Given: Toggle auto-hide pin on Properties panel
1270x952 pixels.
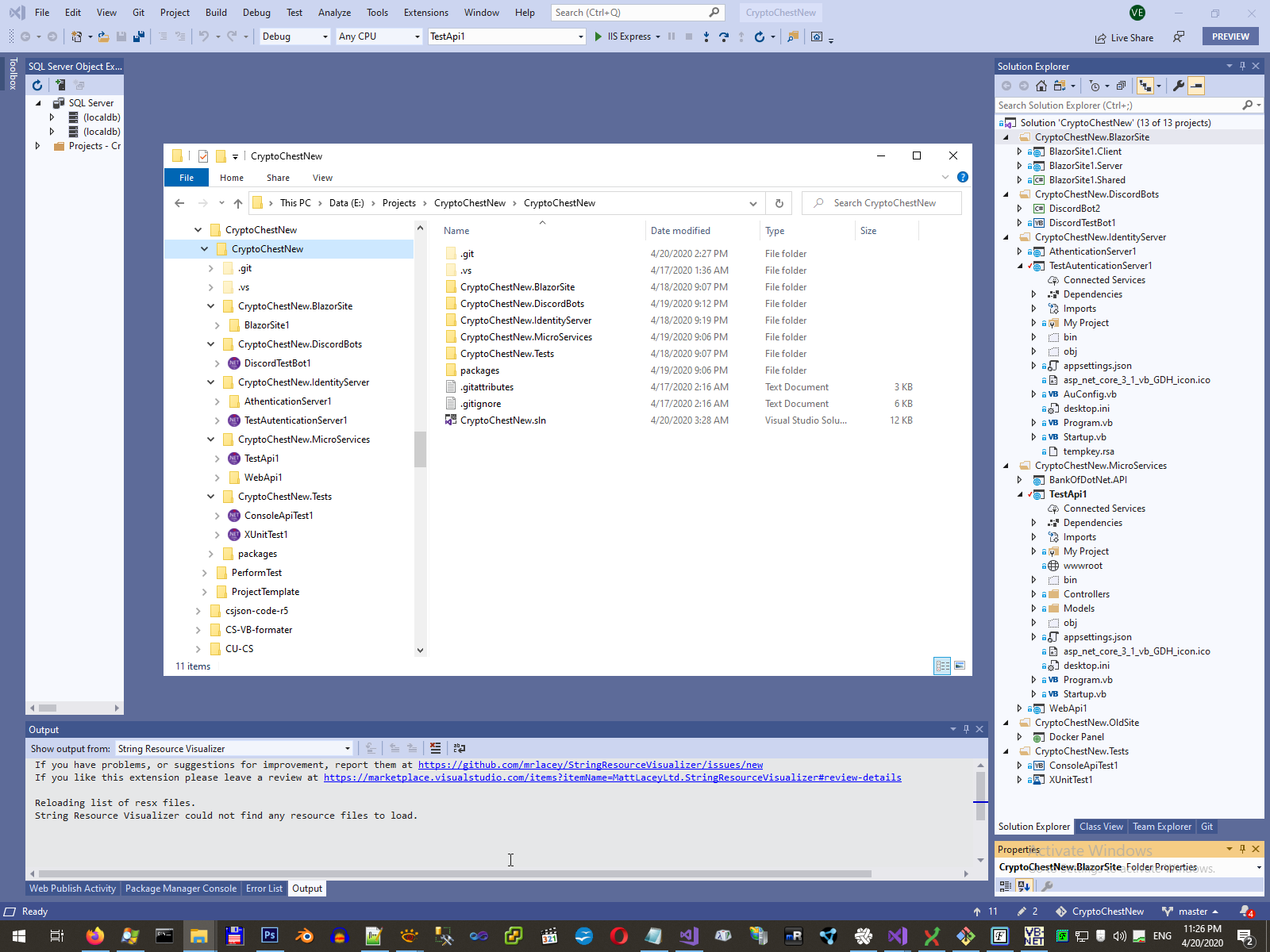Looking at the screenshot, I should click(x=1242, y=849).
